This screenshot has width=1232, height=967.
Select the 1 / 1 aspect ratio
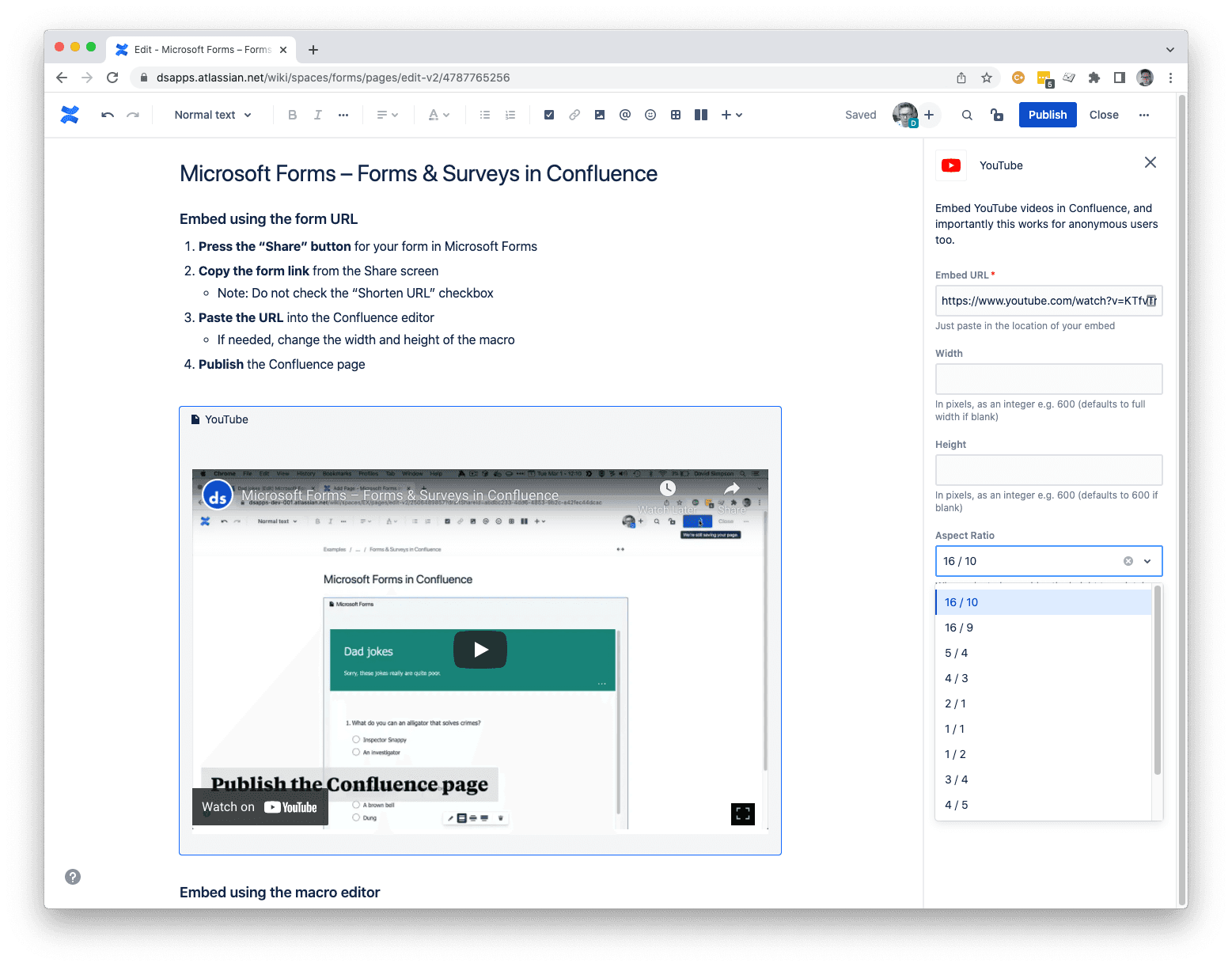(x=1044, y=729)
